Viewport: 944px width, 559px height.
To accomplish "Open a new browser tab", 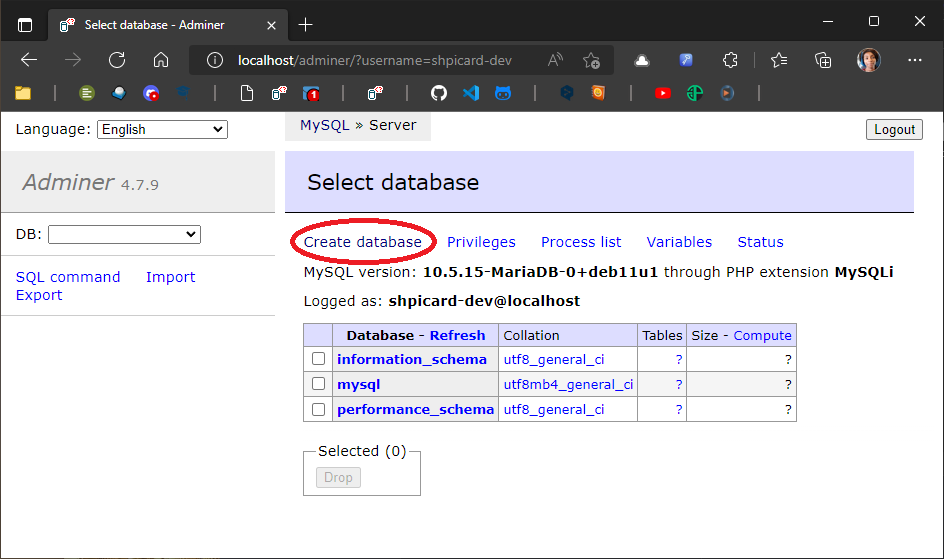I will coord(305,25).
